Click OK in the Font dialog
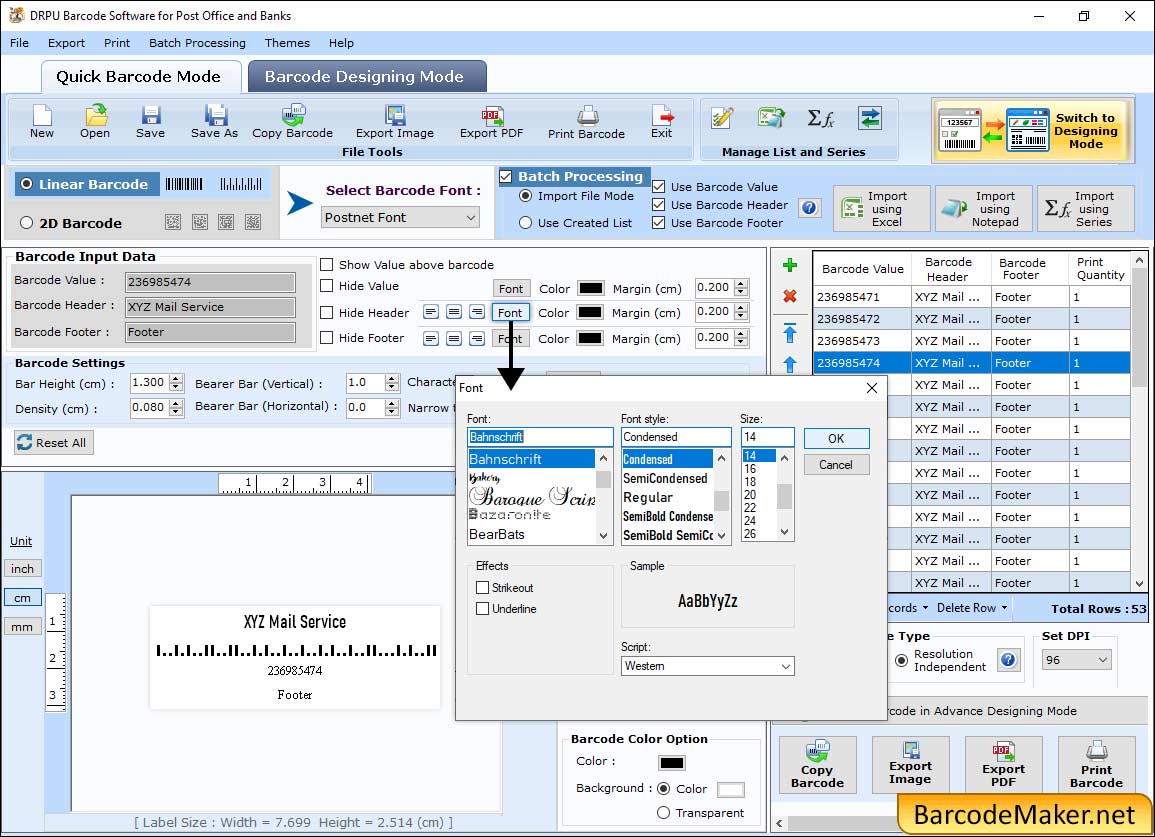Image resolution: width=1155 pixels, height=837 pixels. pos(836,438)
